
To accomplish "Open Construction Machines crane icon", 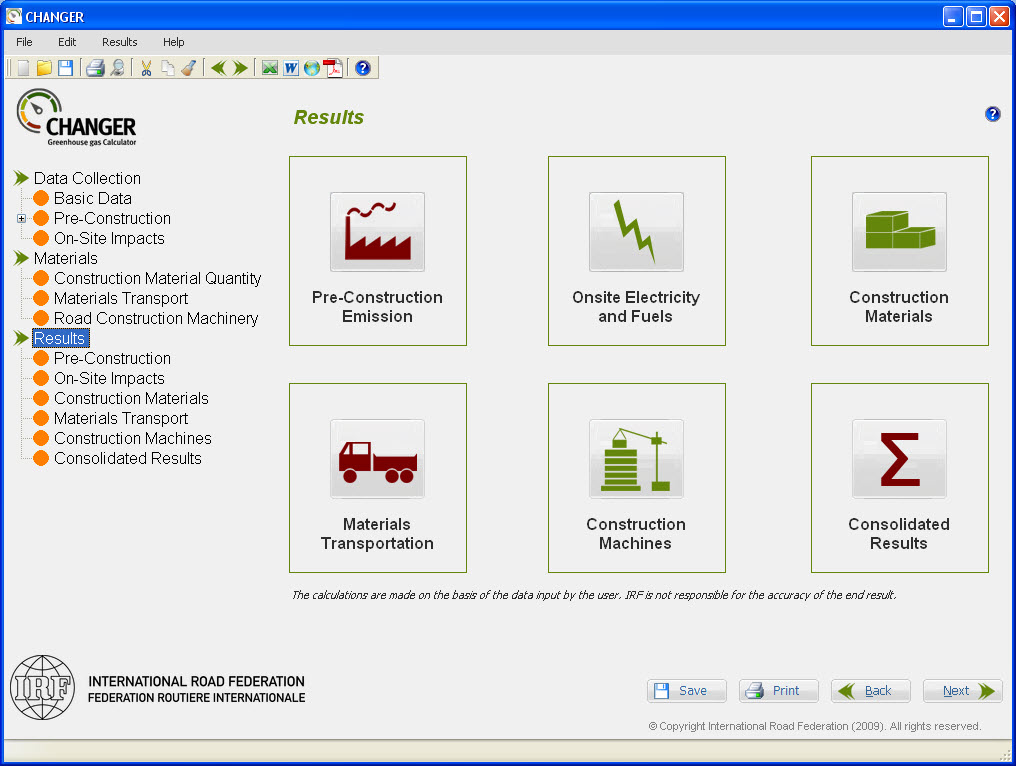I will (636, 458).
